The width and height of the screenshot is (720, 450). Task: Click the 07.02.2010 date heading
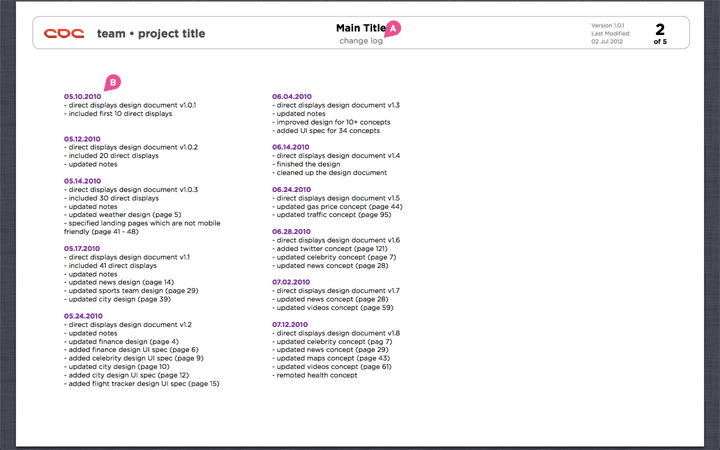point(292,282)
